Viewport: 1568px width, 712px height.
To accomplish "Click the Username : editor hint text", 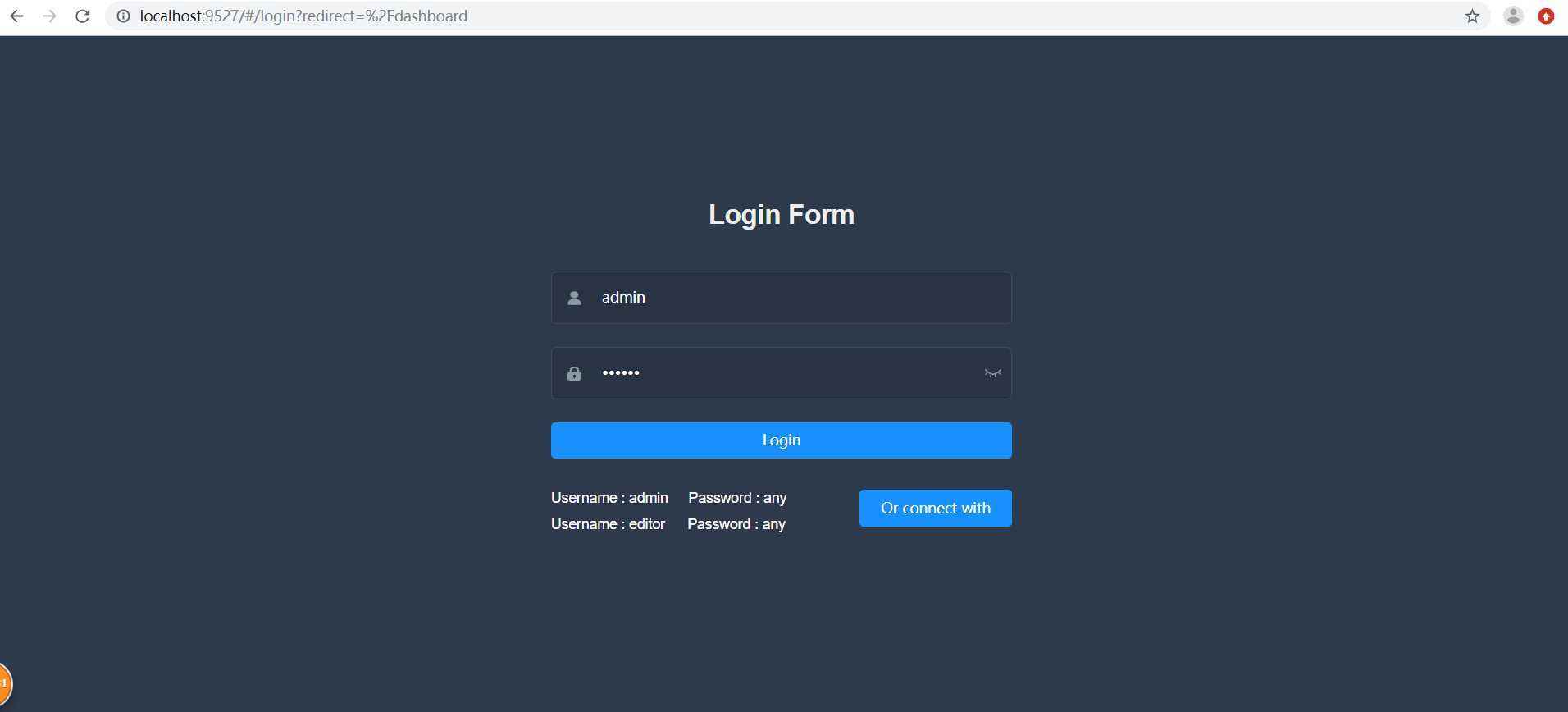I will click(608, 524).
